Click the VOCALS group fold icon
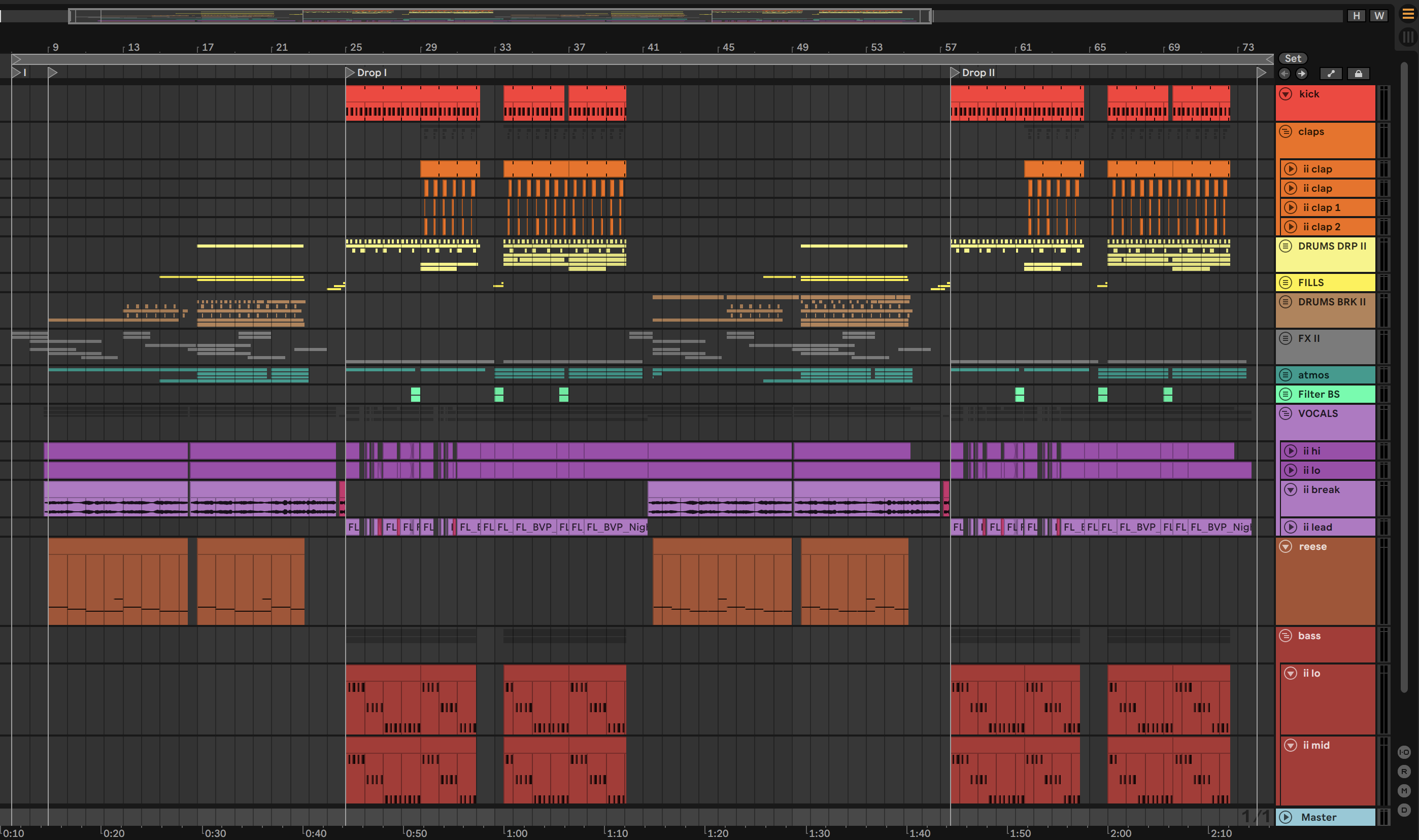Screen dimensions: 1419x840 tap(1286, 413)
